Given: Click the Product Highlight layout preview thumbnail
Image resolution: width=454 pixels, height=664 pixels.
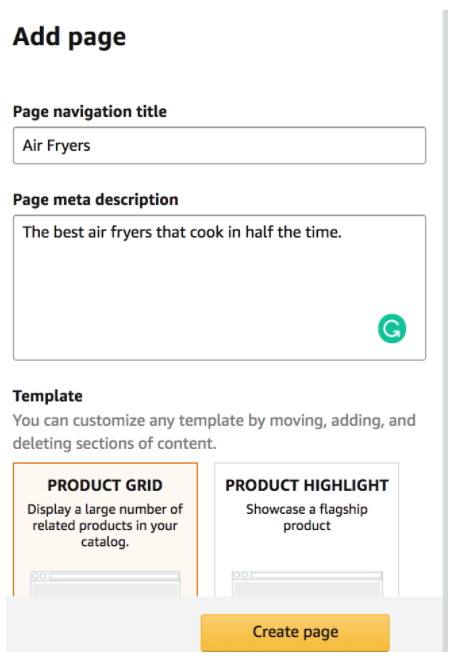Looking at the screenshot, I should coord(307,584).
